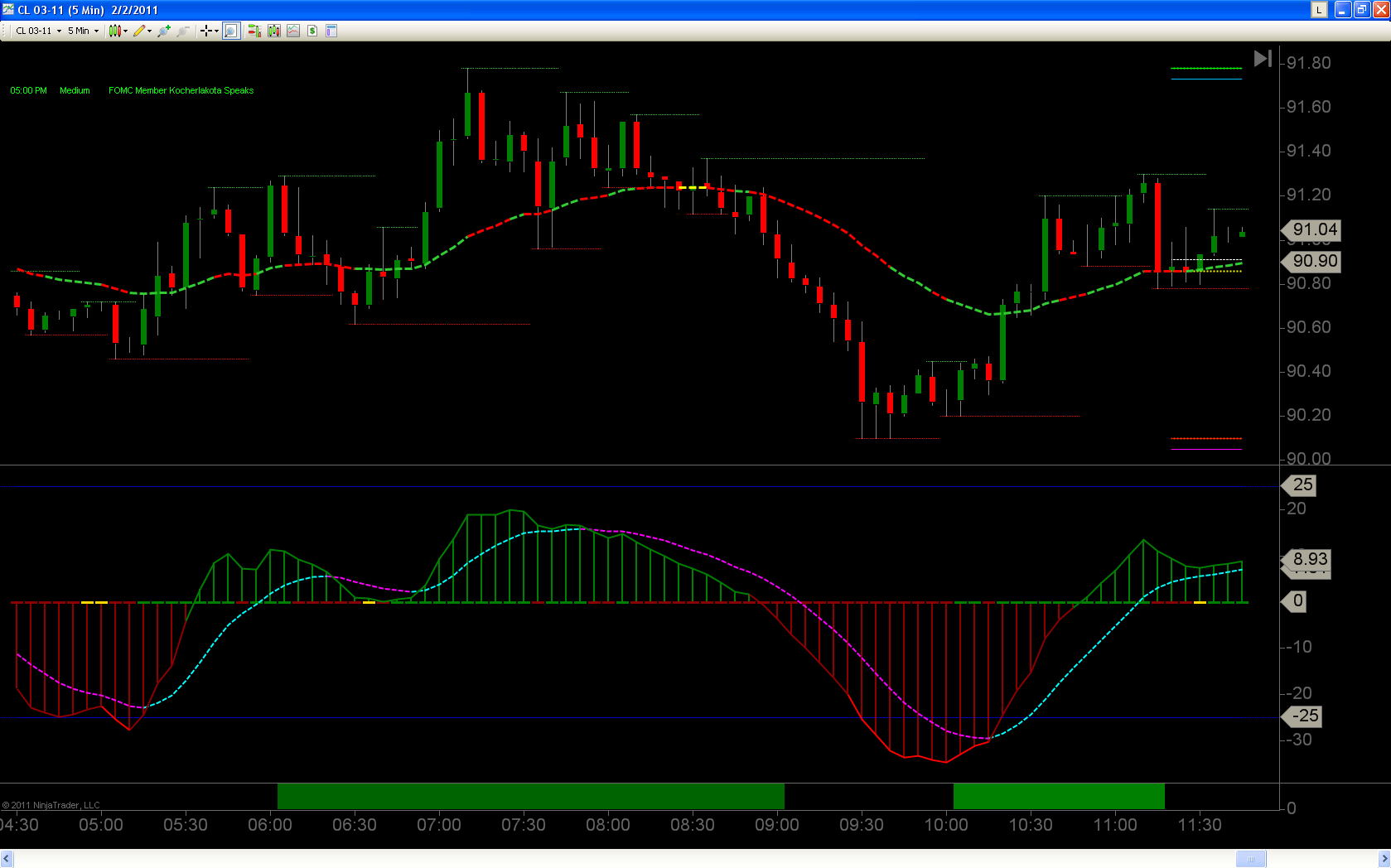The height and width of the screenshot is (868, 1391).
Task: Click the 05:00 PM news time text
Action: [x=28, y=90]
